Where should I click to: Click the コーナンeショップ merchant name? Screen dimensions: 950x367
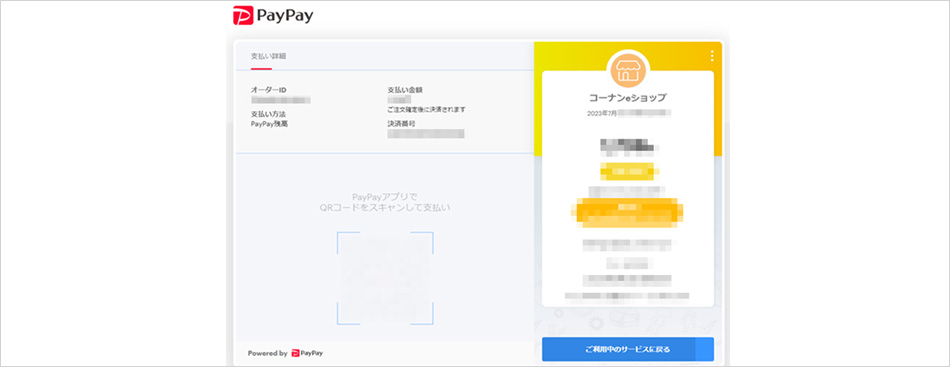628,98
